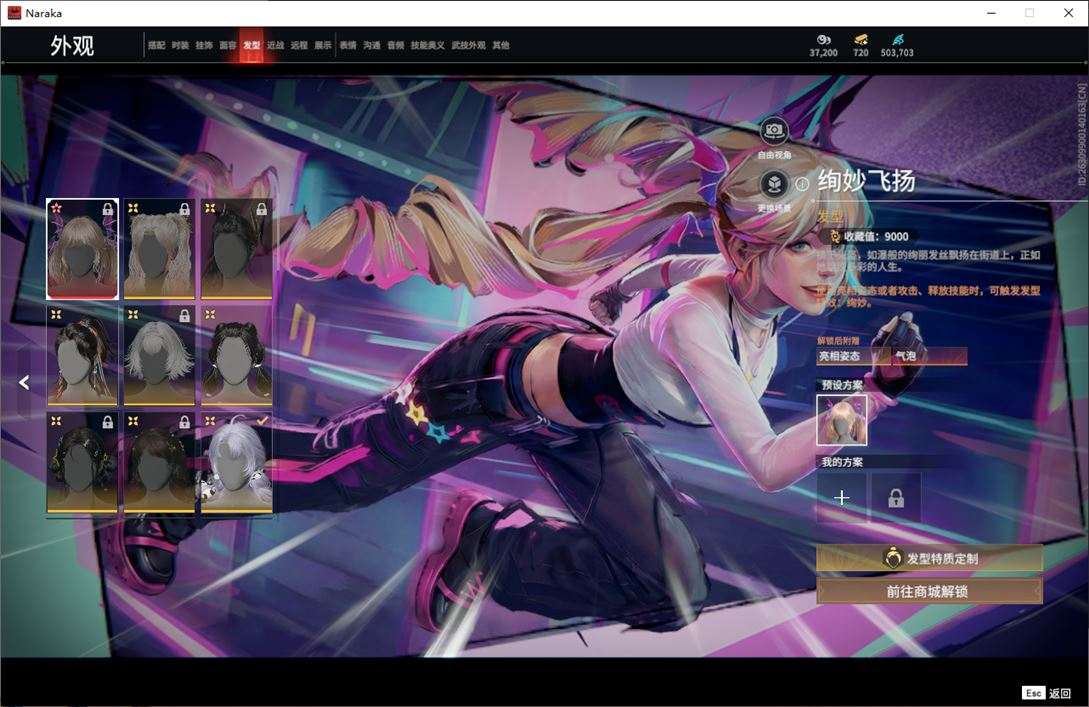The width and height of the screenshot is (1089, 707).
Task: Click the 解锁后附赠 label
Action: [838, 341]
